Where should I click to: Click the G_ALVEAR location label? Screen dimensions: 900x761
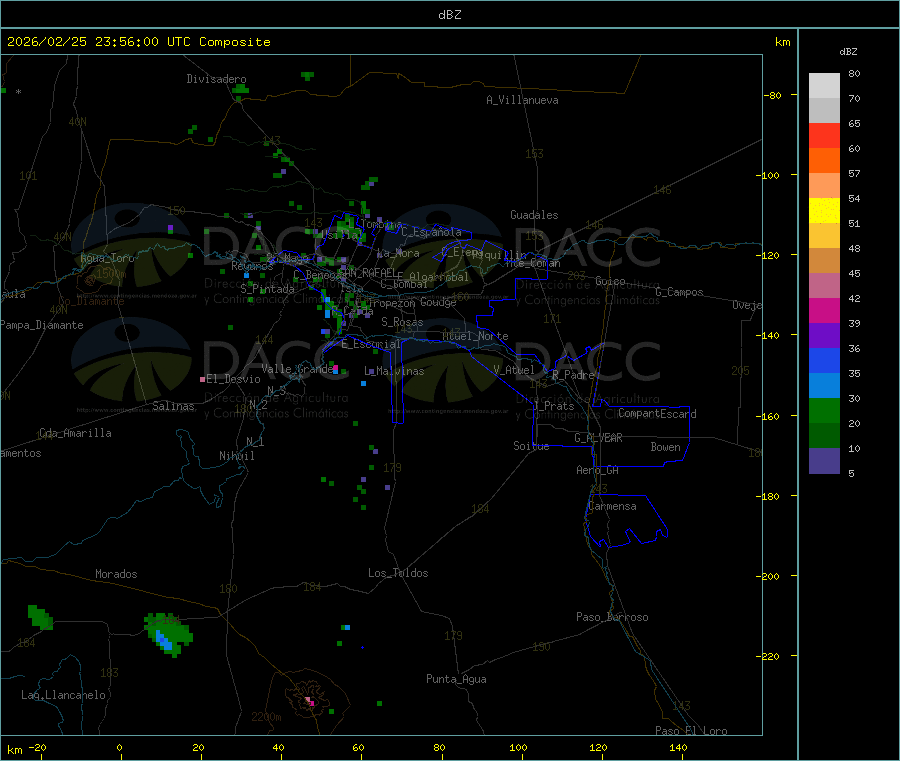click(x=598, y=438)
